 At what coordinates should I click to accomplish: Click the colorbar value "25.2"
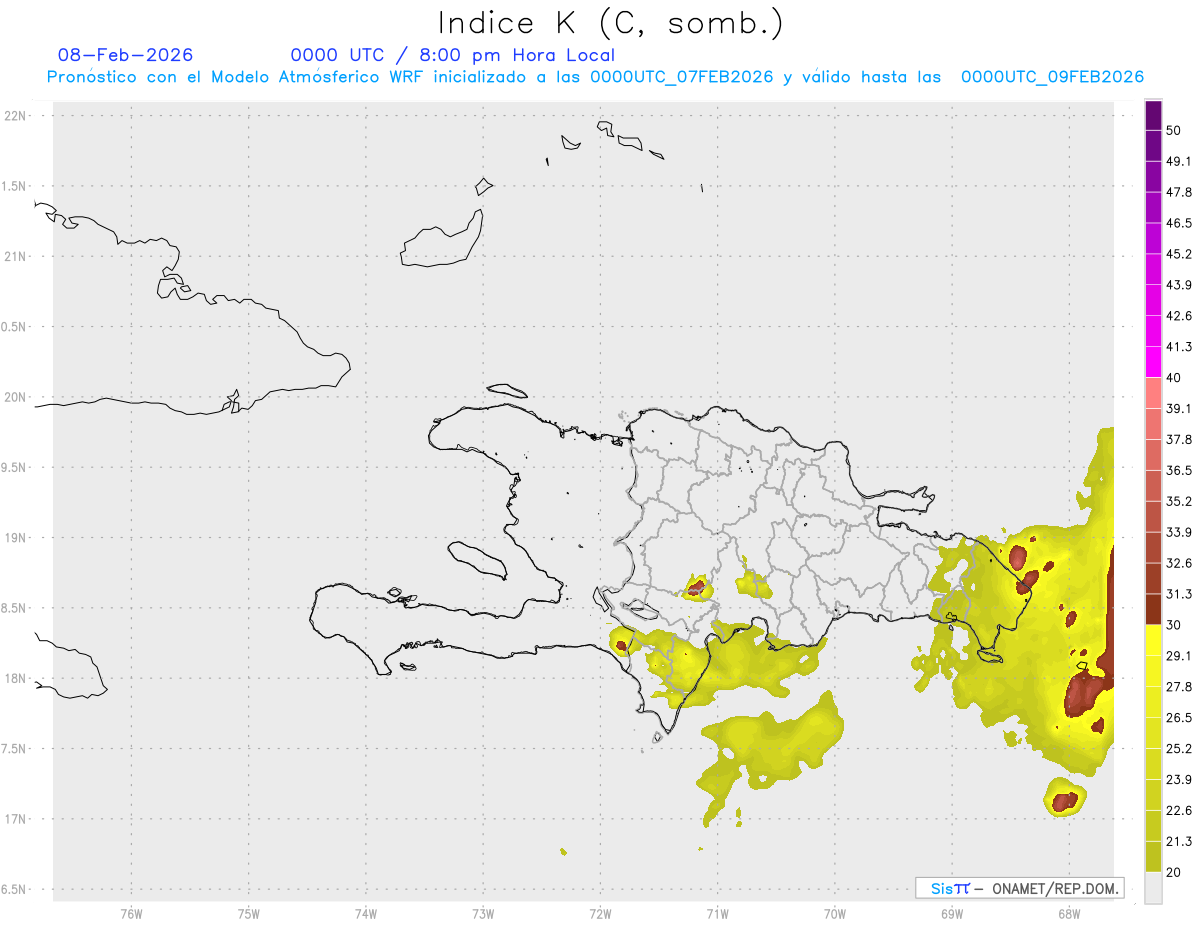tap(1179, 749)
